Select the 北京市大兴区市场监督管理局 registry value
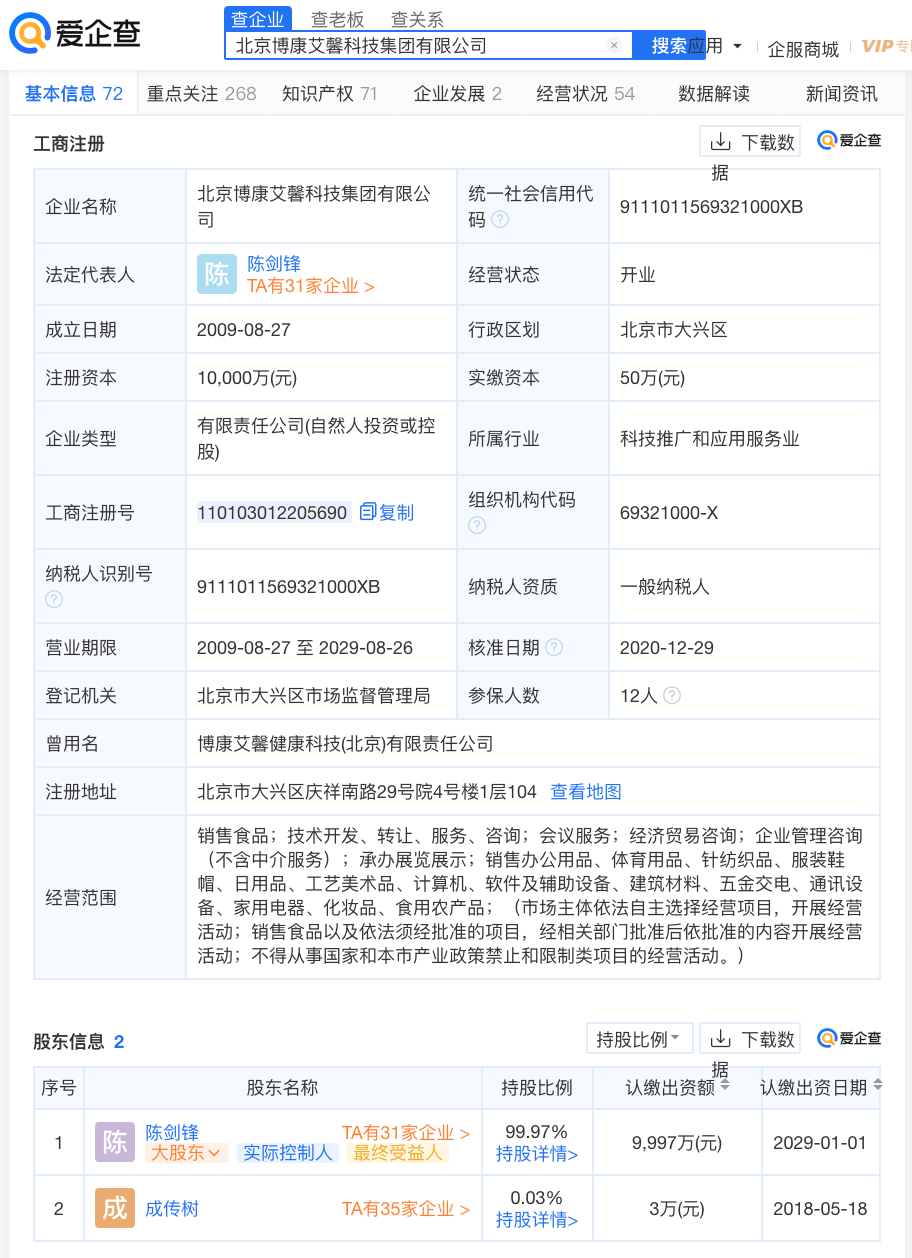The width and height of the screenshot is (912, 1258). pyautogui.click(x=314, y=696)
